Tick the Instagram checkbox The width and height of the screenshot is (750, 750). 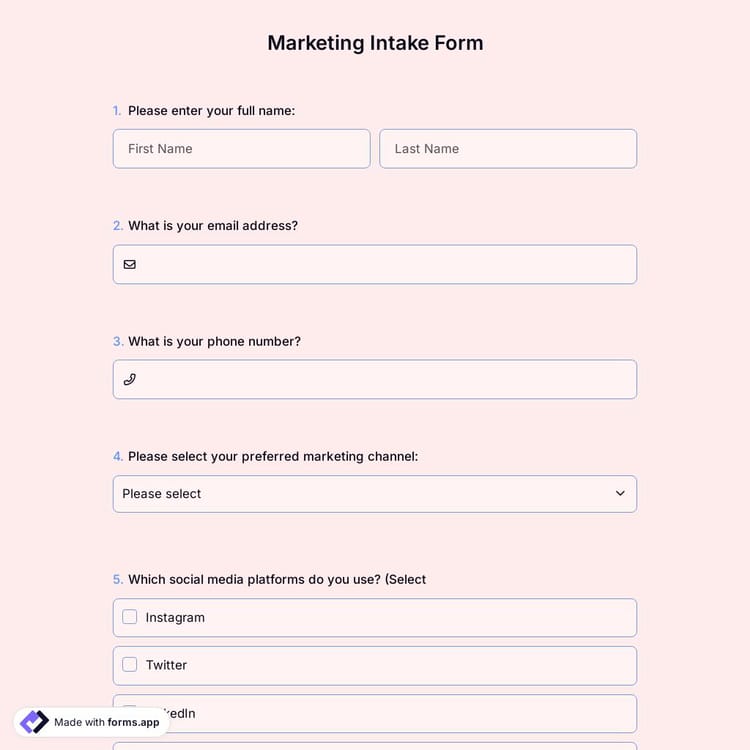(x=130, y=617)
